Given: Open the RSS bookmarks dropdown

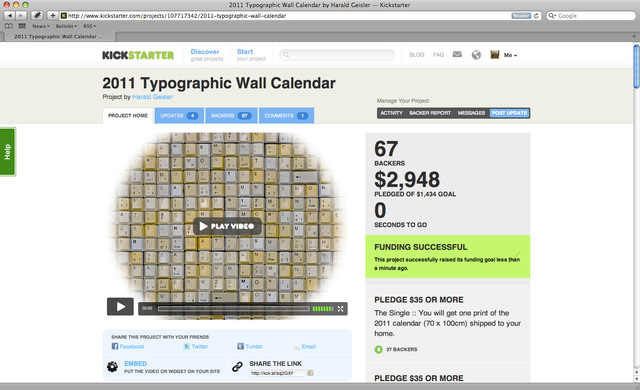Looking at the screenshot, I should click(89, 26).
